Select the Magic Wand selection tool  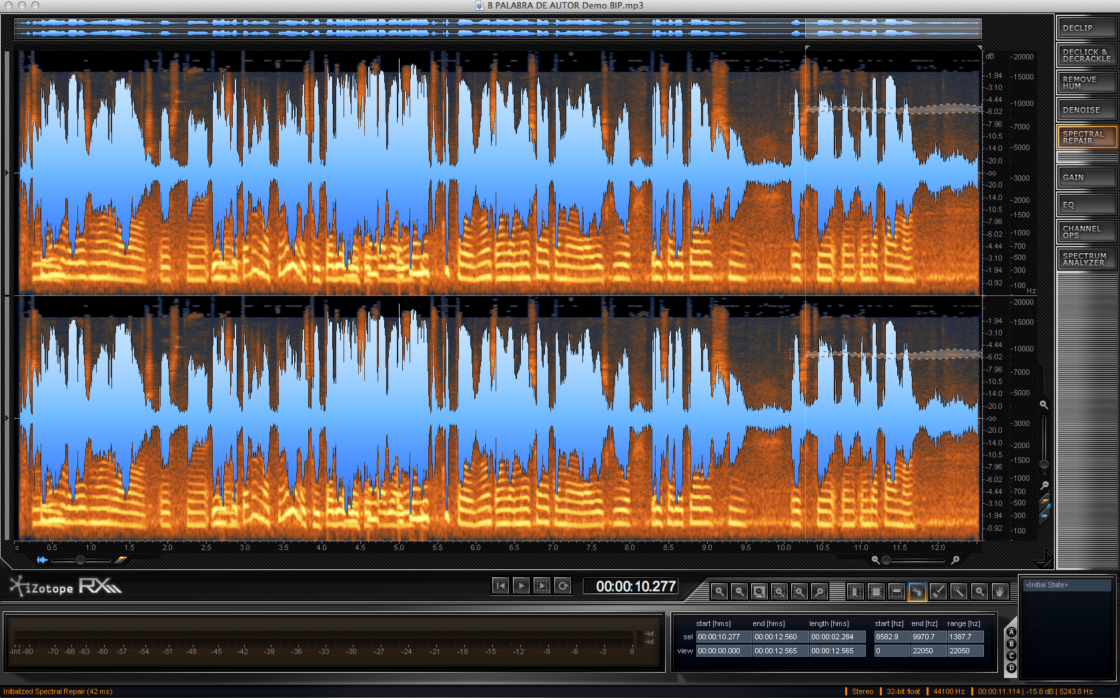(x=958, y=591)
